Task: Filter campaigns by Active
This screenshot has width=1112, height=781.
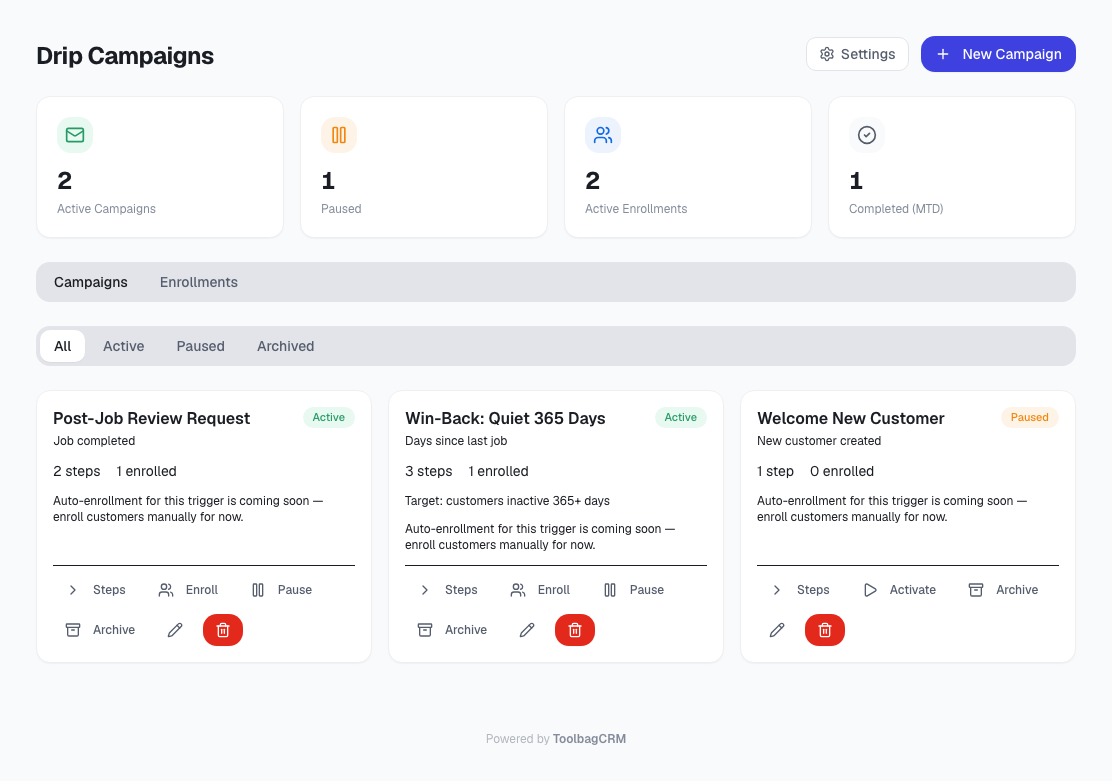Action: tap(123, 346)
